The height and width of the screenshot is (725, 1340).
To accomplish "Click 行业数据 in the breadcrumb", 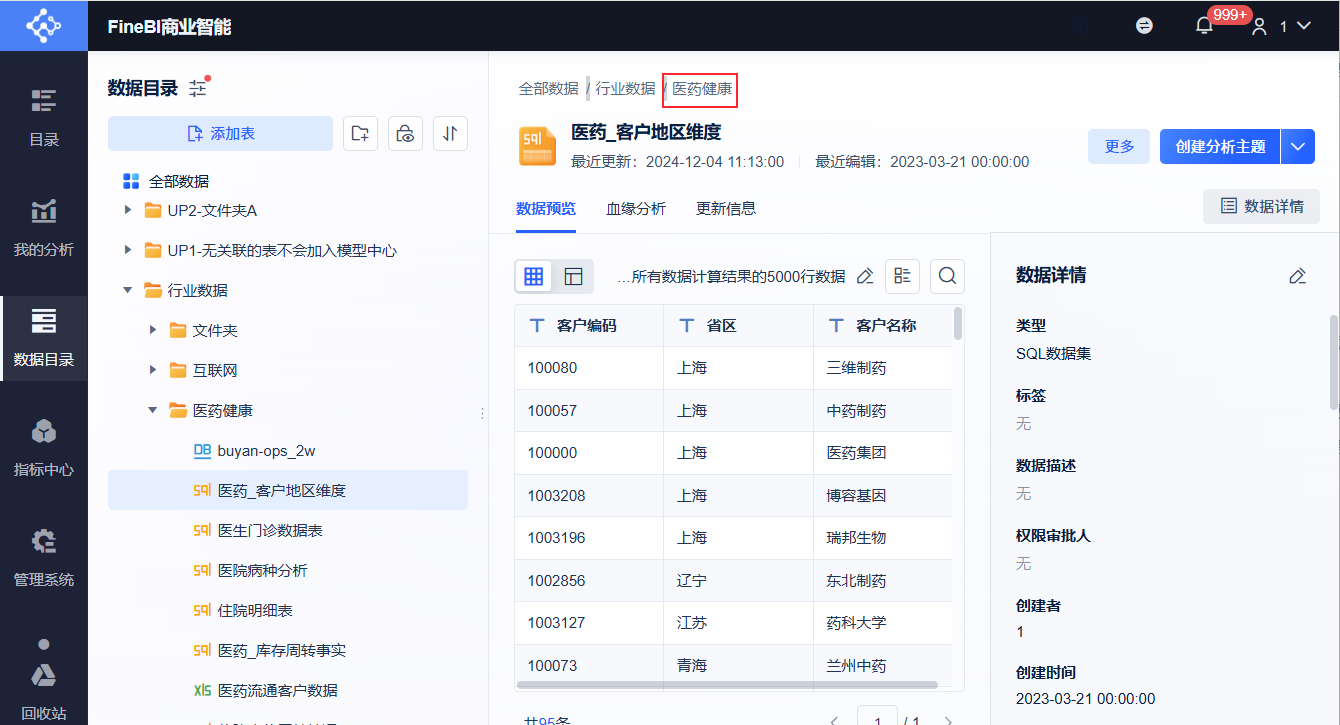I will click(x=625, y=88).
